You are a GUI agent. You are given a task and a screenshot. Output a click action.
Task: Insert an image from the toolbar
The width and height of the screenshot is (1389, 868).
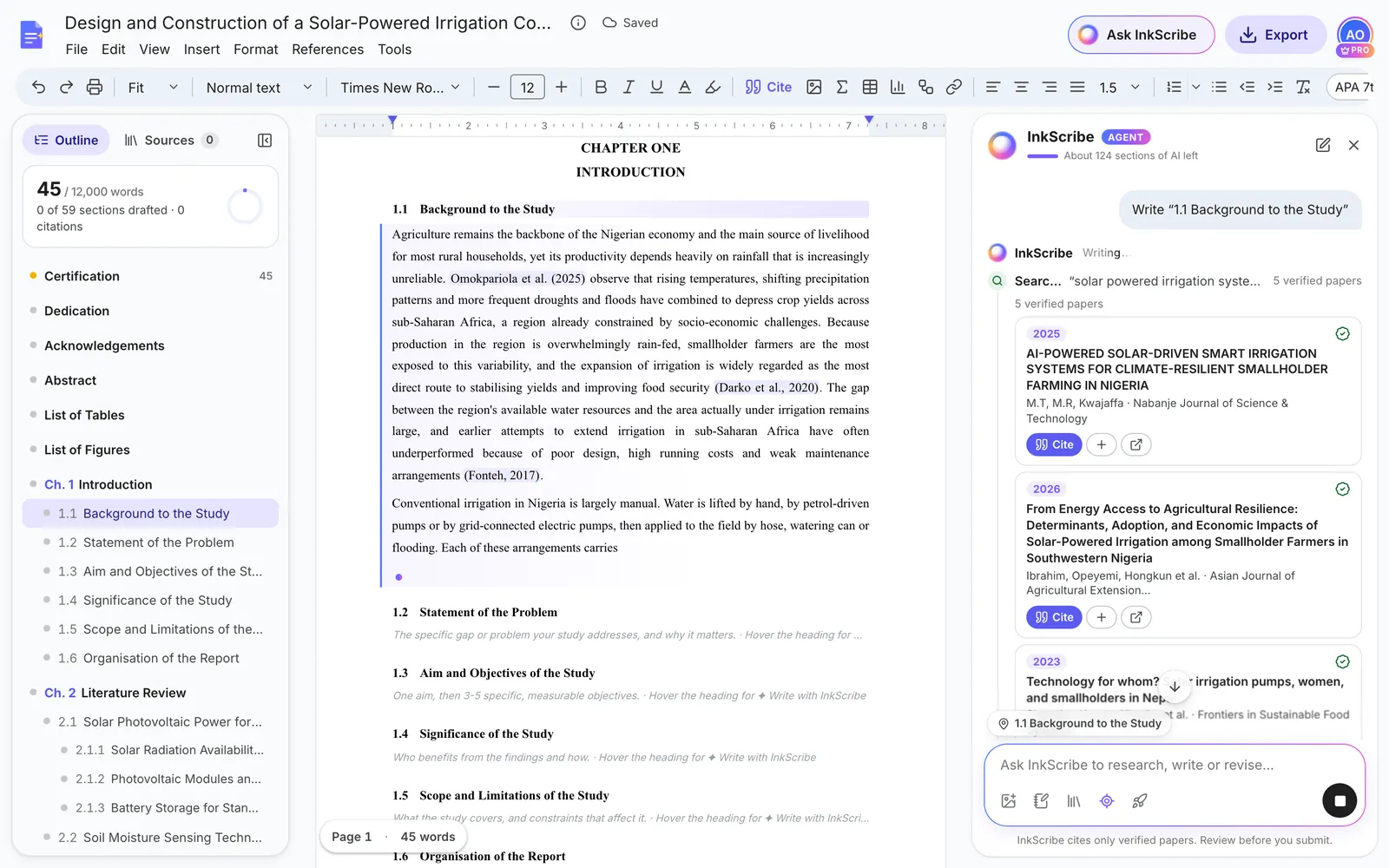click(x=814, y=87)
